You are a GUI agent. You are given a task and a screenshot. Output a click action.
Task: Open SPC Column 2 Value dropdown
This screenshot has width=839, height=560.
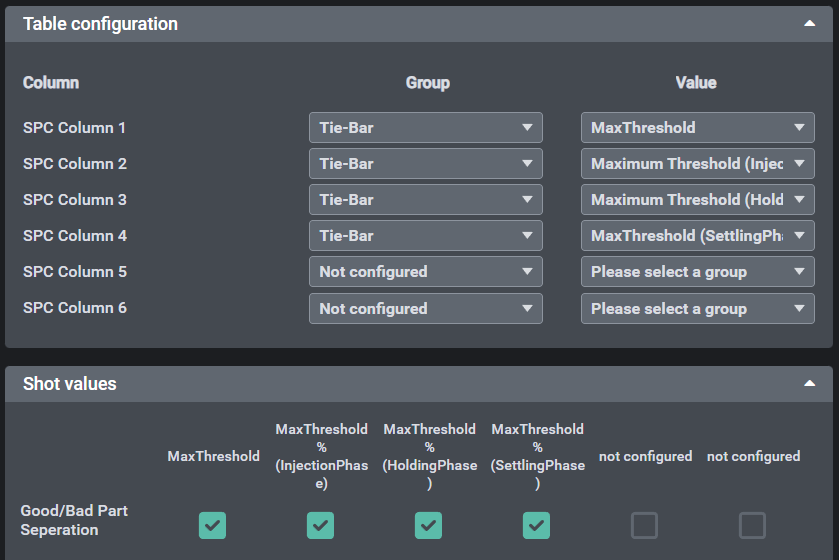[x=697, y=164]
